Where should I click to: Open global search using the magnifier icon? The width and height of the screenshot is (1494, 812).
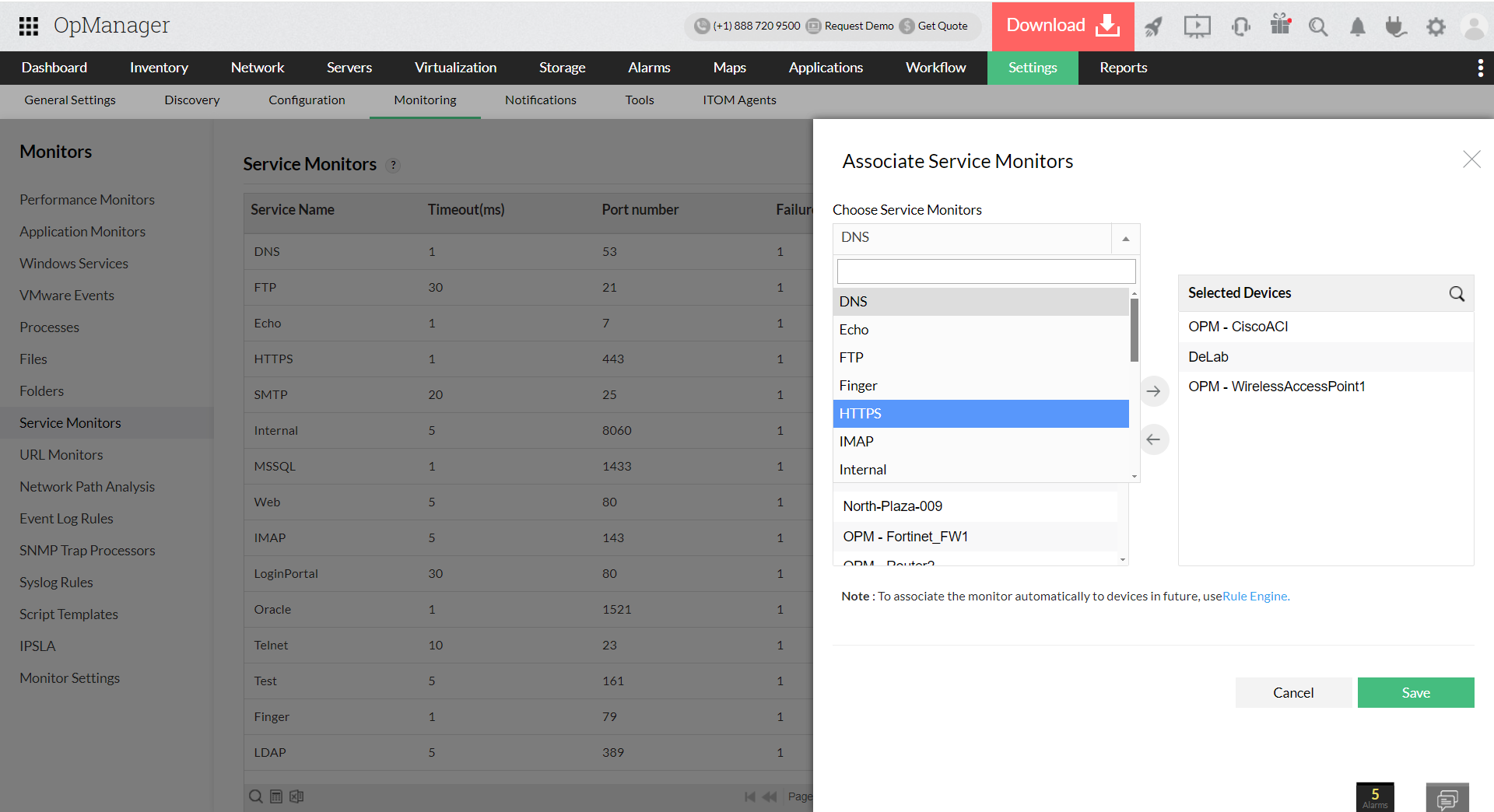(1318, 26)
